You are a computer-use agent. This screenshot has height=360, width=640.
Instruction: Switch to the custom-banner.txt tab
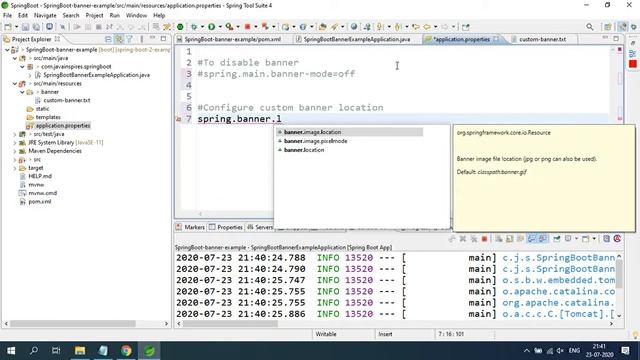(542, 40)
